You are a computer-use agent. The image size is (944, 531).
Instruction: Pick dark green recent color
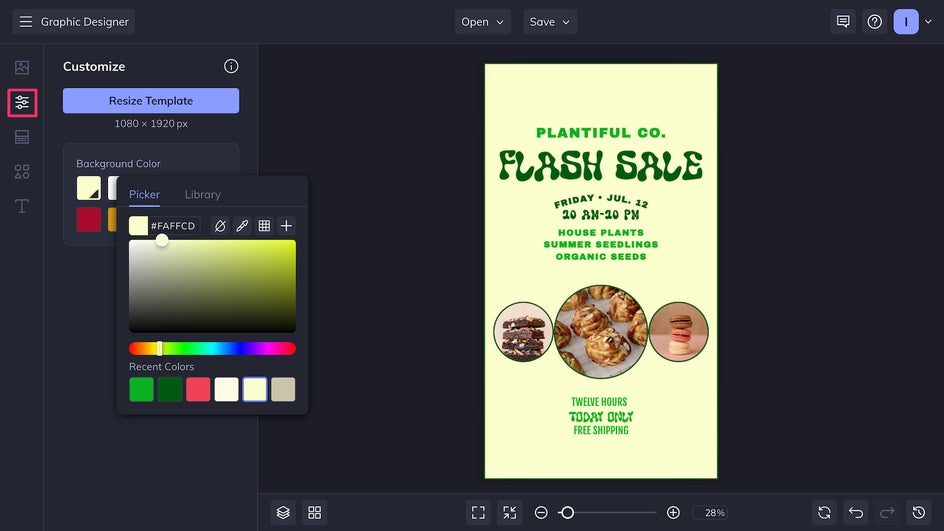[170, 390]
